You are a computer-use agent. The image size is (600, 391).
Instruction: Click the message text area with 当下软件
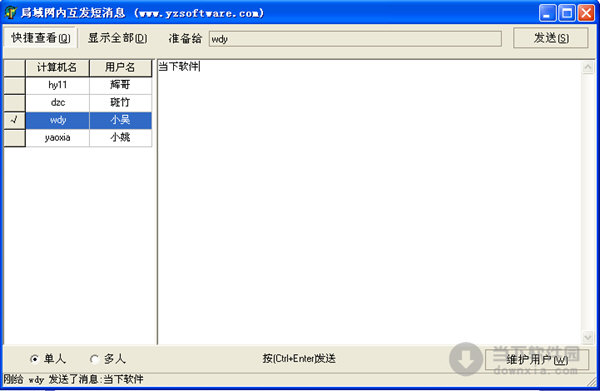(x=370, y=202)
